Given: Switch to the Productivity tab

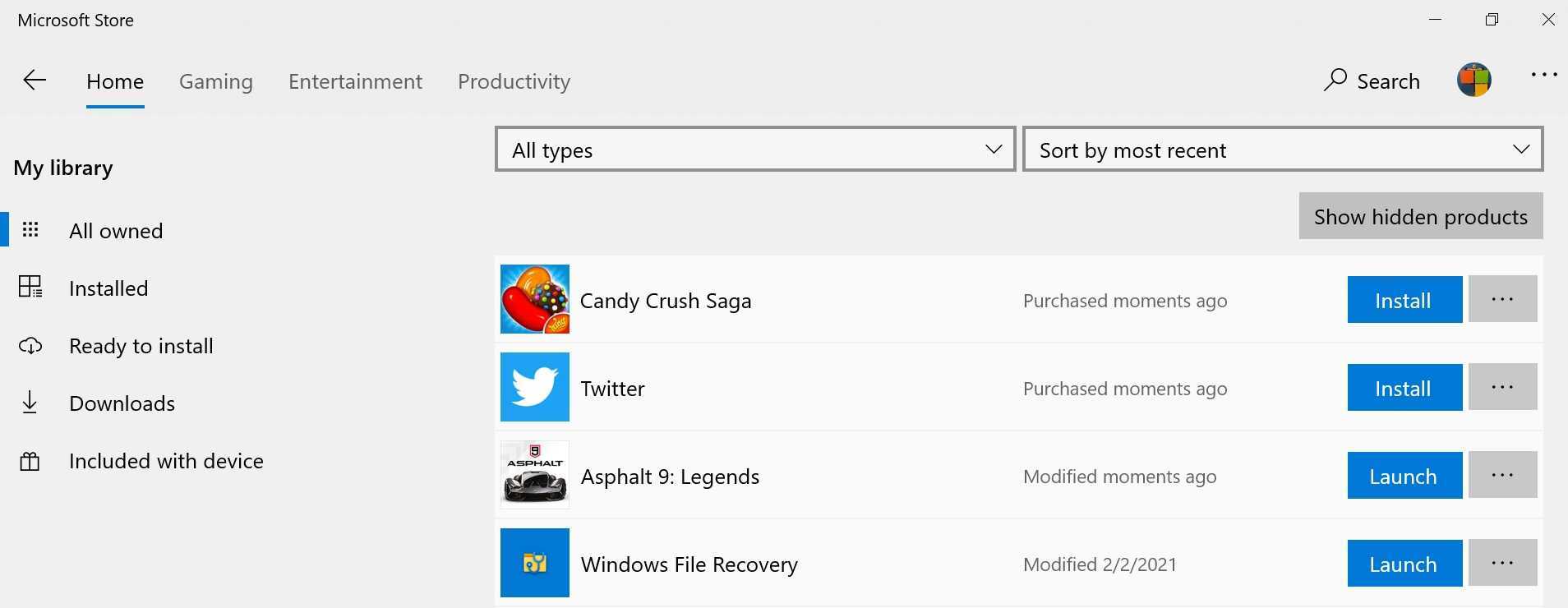Looking at the screenshot, I should point(514,81).
